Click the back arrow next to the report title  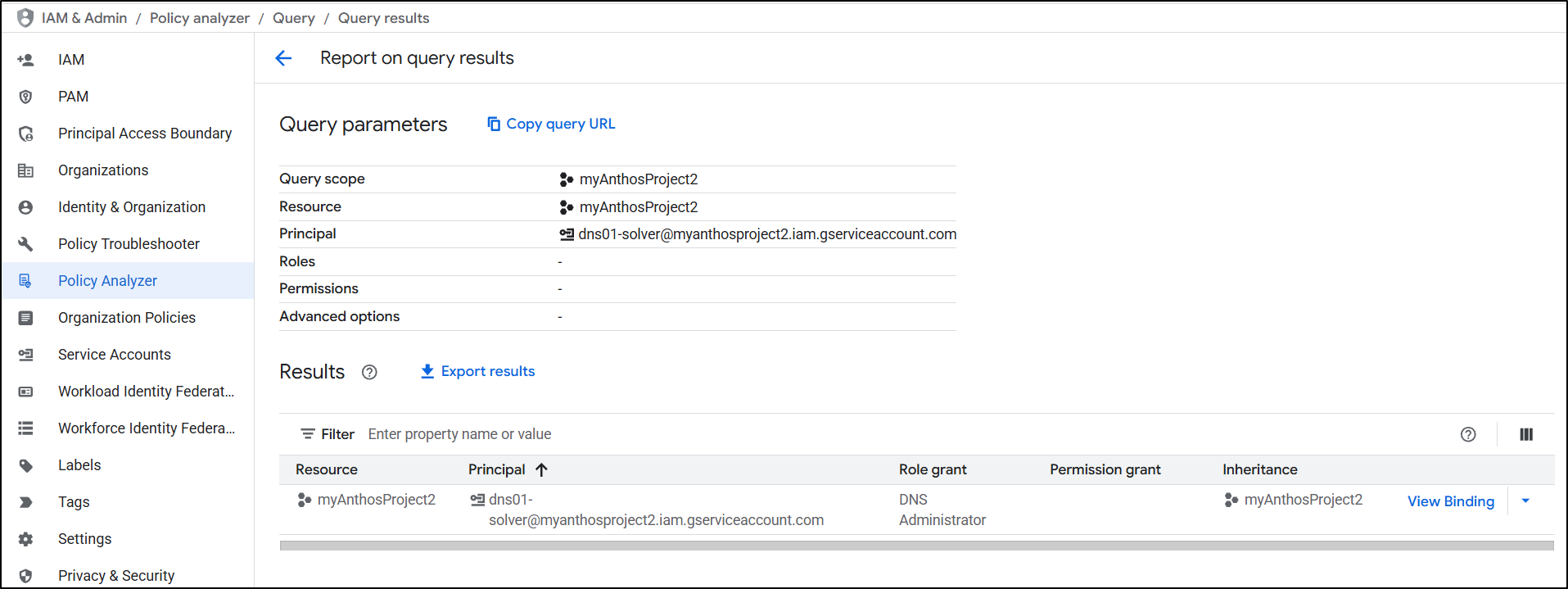coord(283,58)
